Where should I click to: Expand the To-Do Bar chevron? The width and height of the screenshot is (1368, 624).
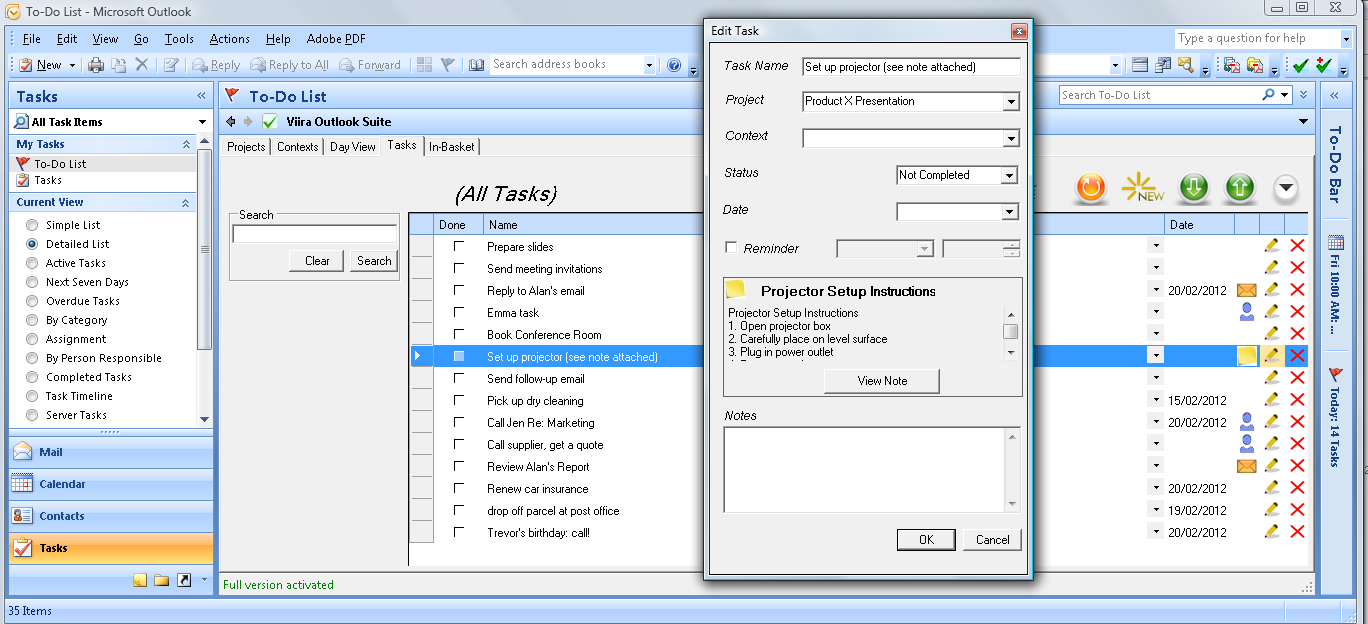[1335, 96]
